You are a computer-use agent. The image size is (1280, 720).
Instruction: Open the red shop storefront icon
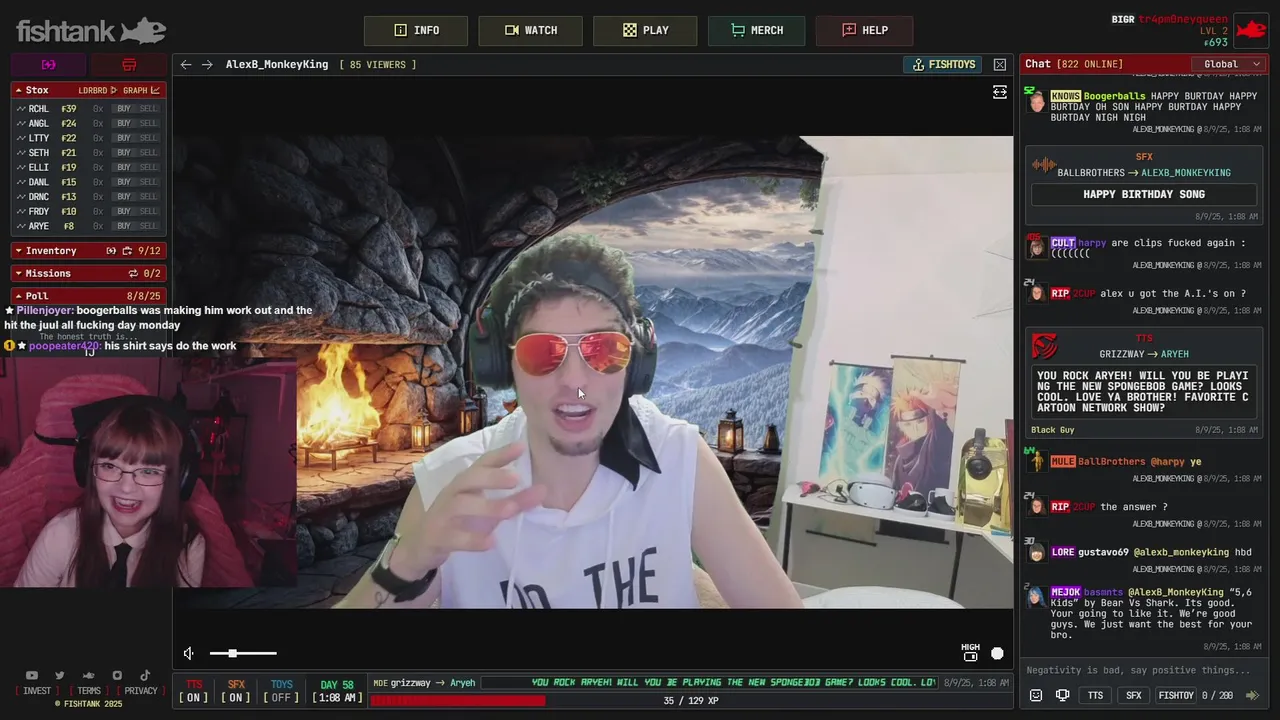[x=129, y=64]
